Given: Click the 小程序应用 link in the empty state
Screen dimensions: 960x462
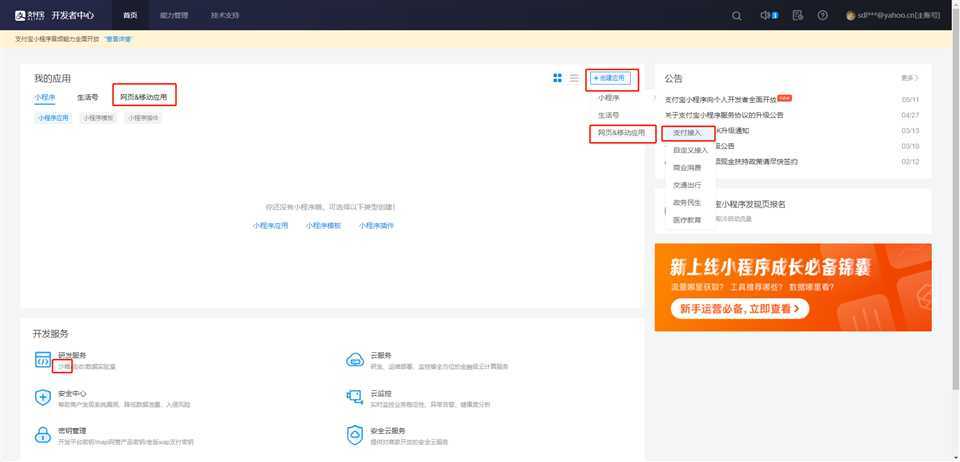Looking at the screenshot, I should [270, 225].
